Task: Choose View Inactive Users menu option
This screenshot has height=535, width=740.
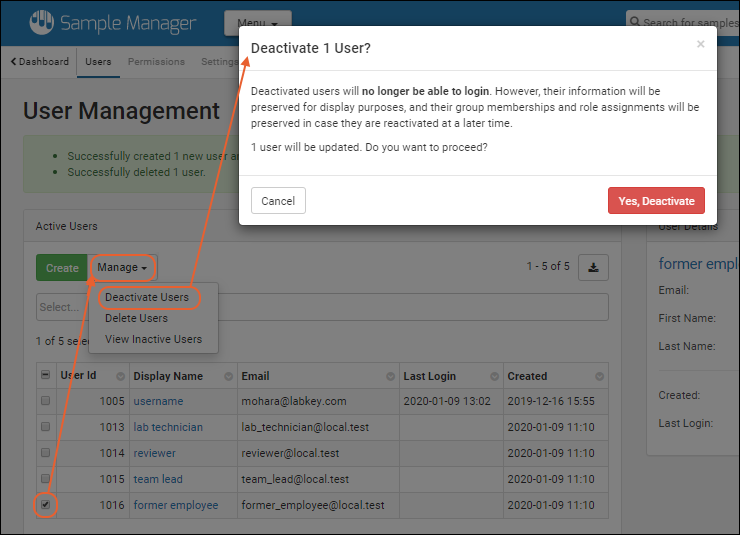Action: tap(153, 339)
